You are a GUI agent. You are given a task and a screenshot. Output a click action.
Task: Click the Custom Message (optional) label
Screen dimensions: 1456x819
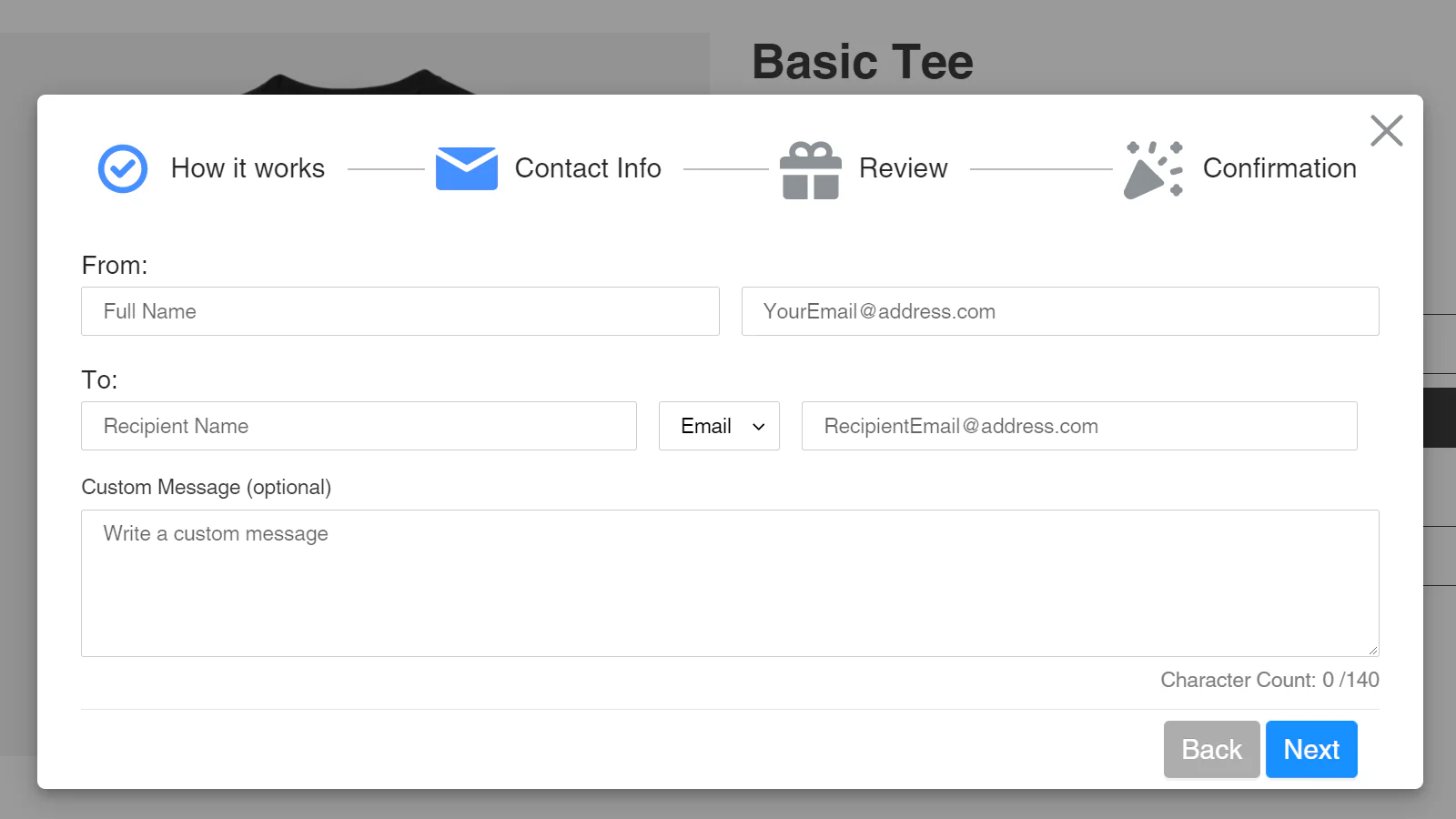click(207, 487)
